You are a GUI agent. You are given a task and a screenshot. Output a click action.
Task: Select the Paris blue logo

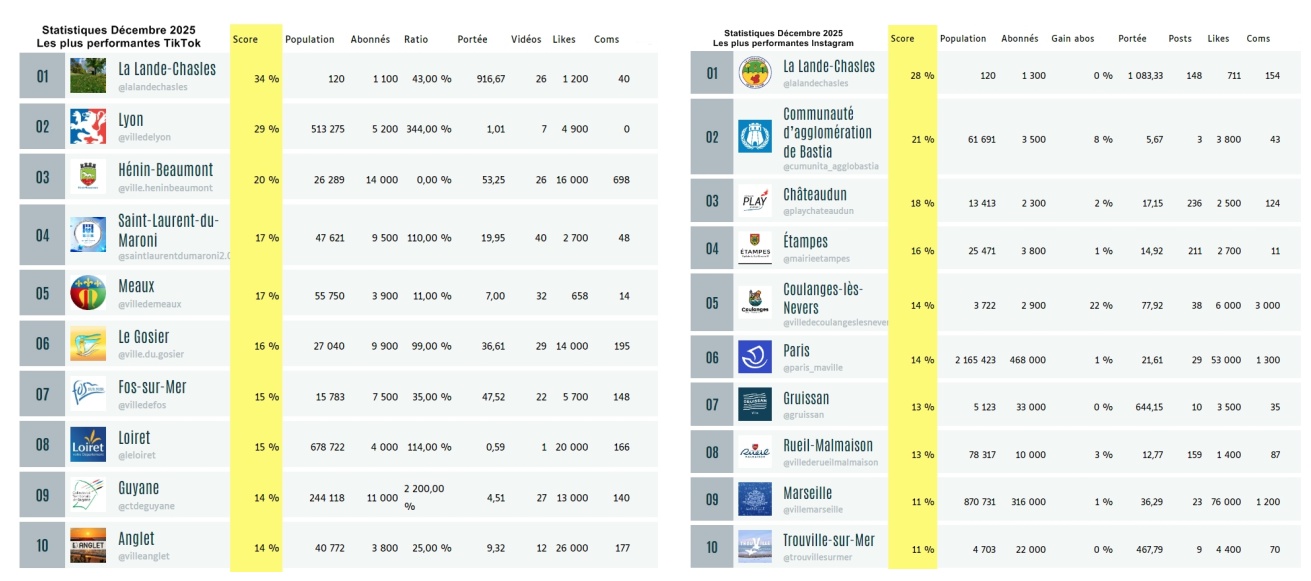click(x=755, y=358)
